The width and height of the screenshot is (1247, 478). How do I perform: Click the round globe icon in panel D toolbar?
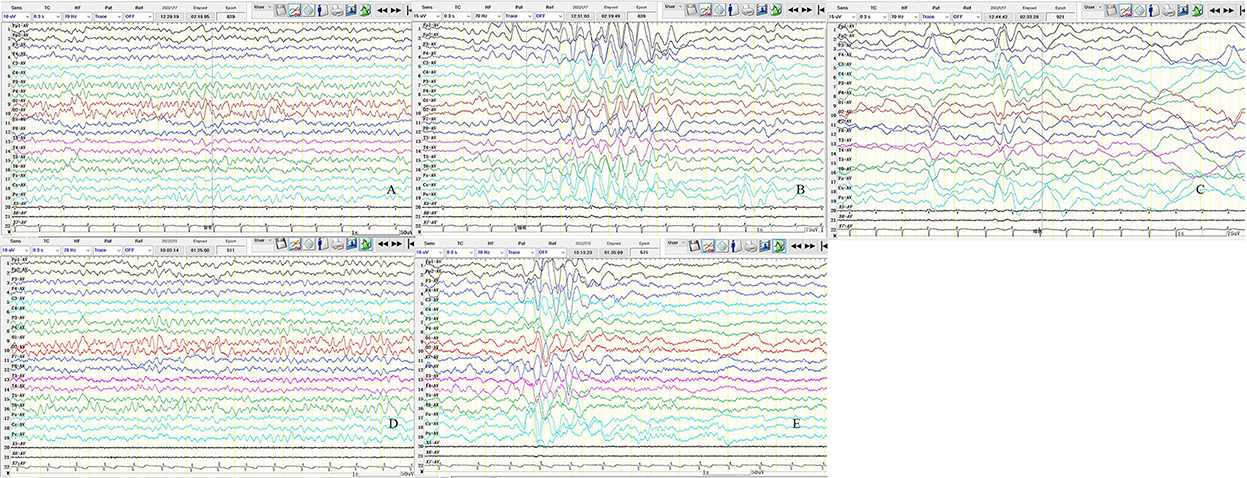point(309,243)
